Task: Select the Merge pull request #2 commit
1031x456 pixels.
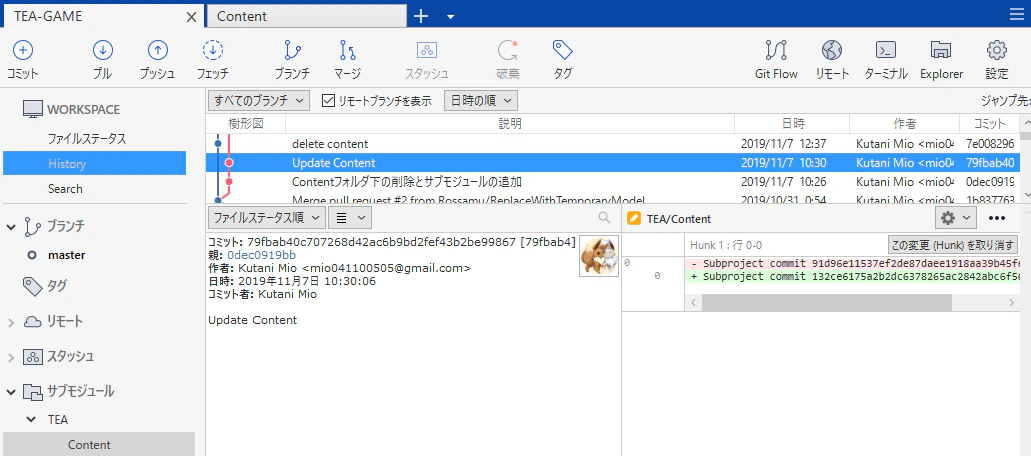Action: click(x=611, y=198)
